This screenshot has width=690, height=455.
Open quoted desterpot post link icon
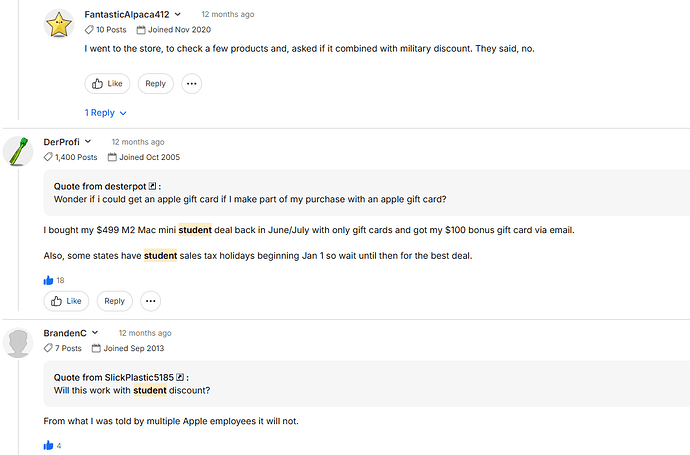click(x=152, y=186)
